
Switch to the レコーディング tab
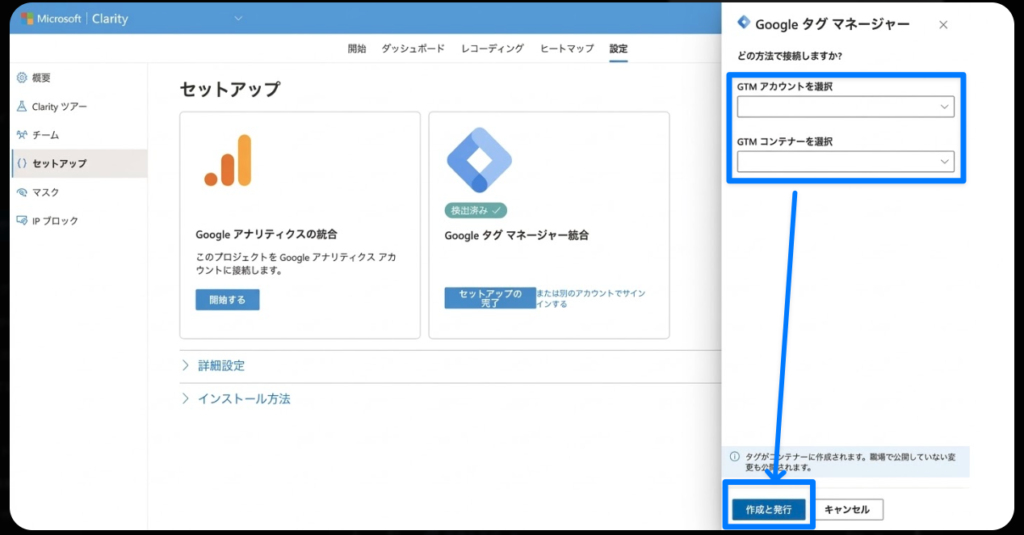click(x=492, y=49)
